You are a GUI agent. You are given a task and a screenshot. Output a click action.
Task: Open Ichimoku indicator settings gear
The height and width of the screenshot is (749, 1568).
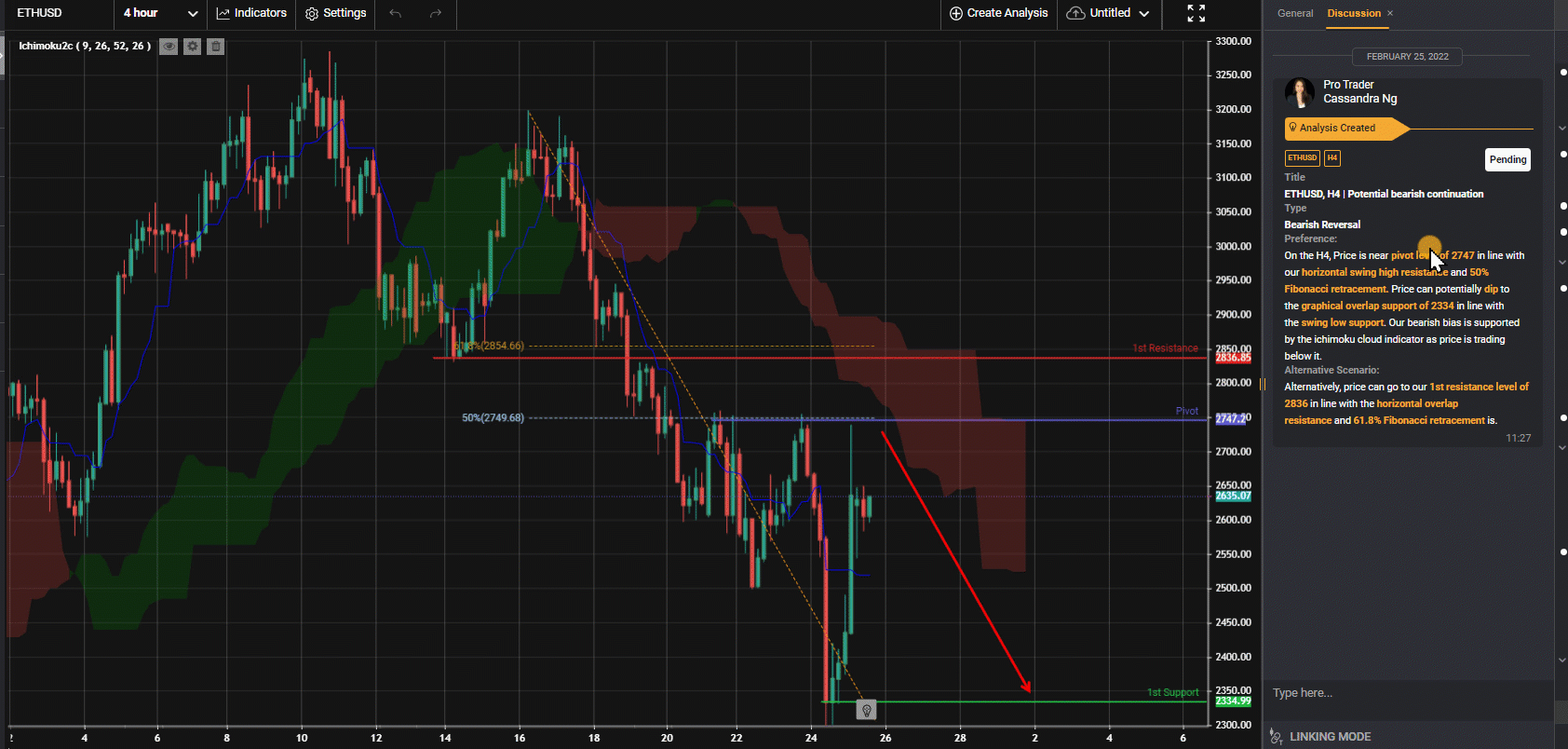pyautogui.click(x=192, y=46)
